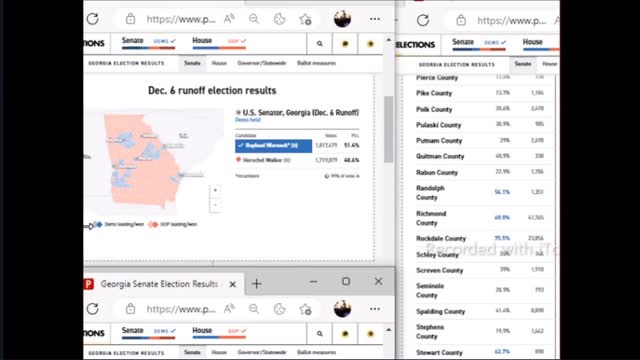Viewport: 640px width, 360px height.
Task: Open site info lock icon in top-left window
Action: click(x=130, y=19)
